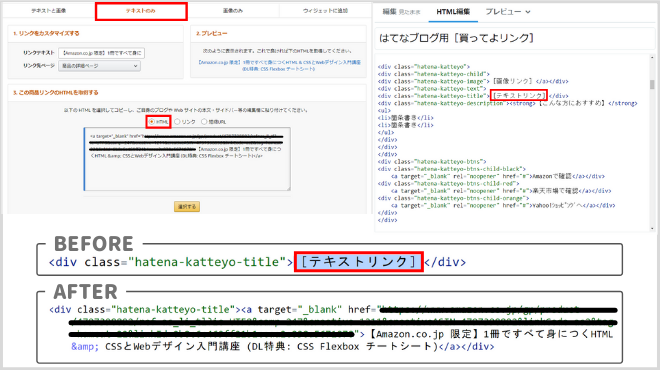Click ［テキストリンク］ in the HTML editor code

519,96
